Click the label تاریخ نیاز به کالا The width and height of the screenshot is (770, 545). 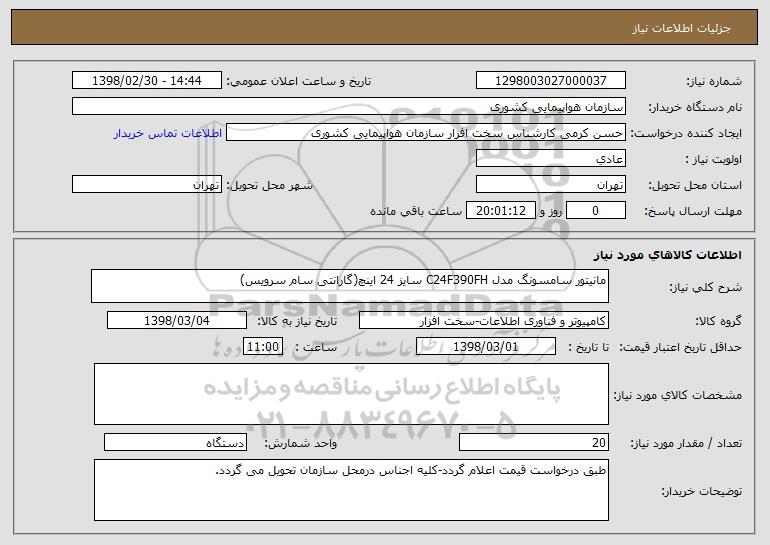(x=297, y=321)
